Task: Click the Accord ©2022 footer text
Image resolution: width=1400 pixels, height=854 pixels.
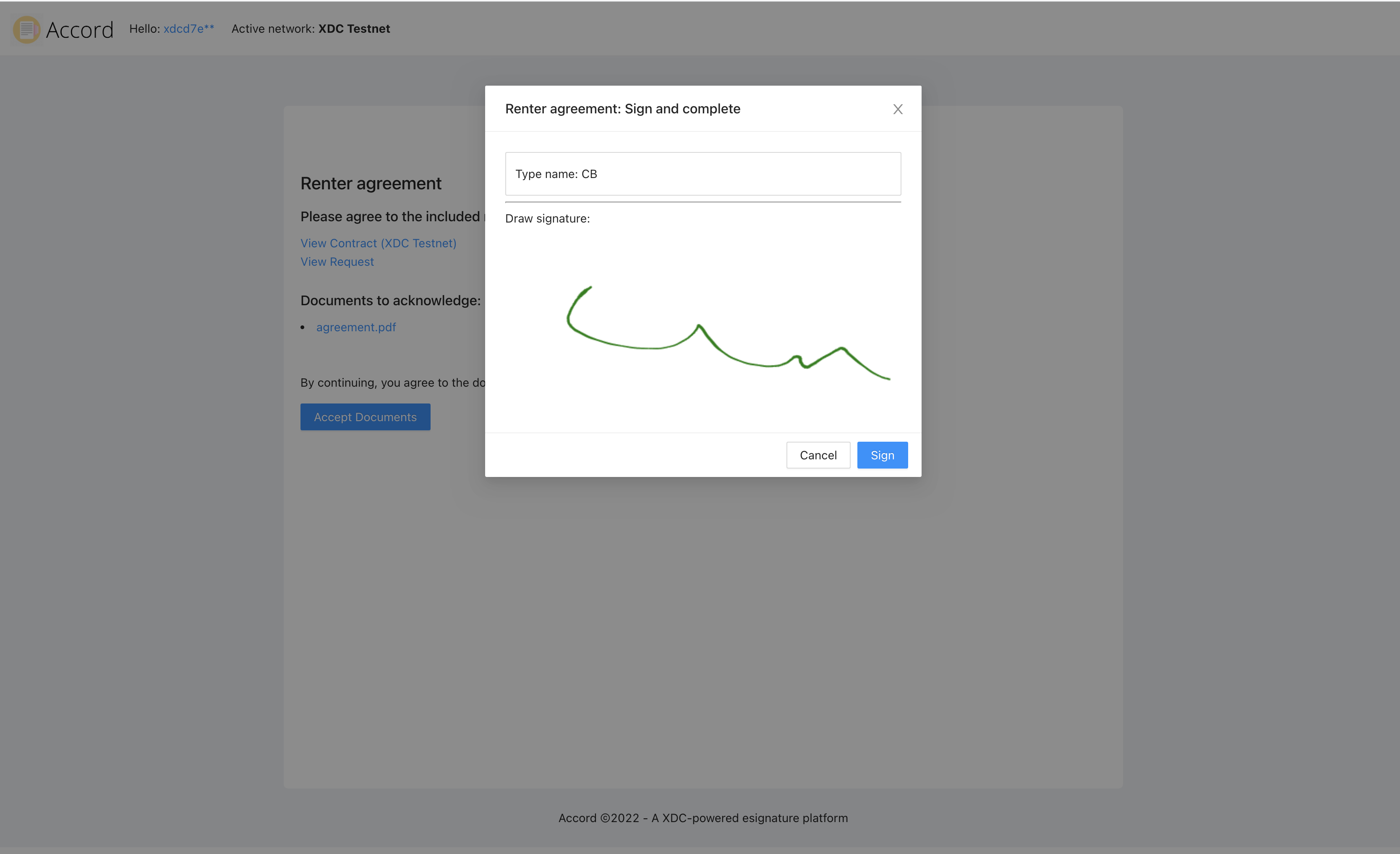Action: (703, 817)
